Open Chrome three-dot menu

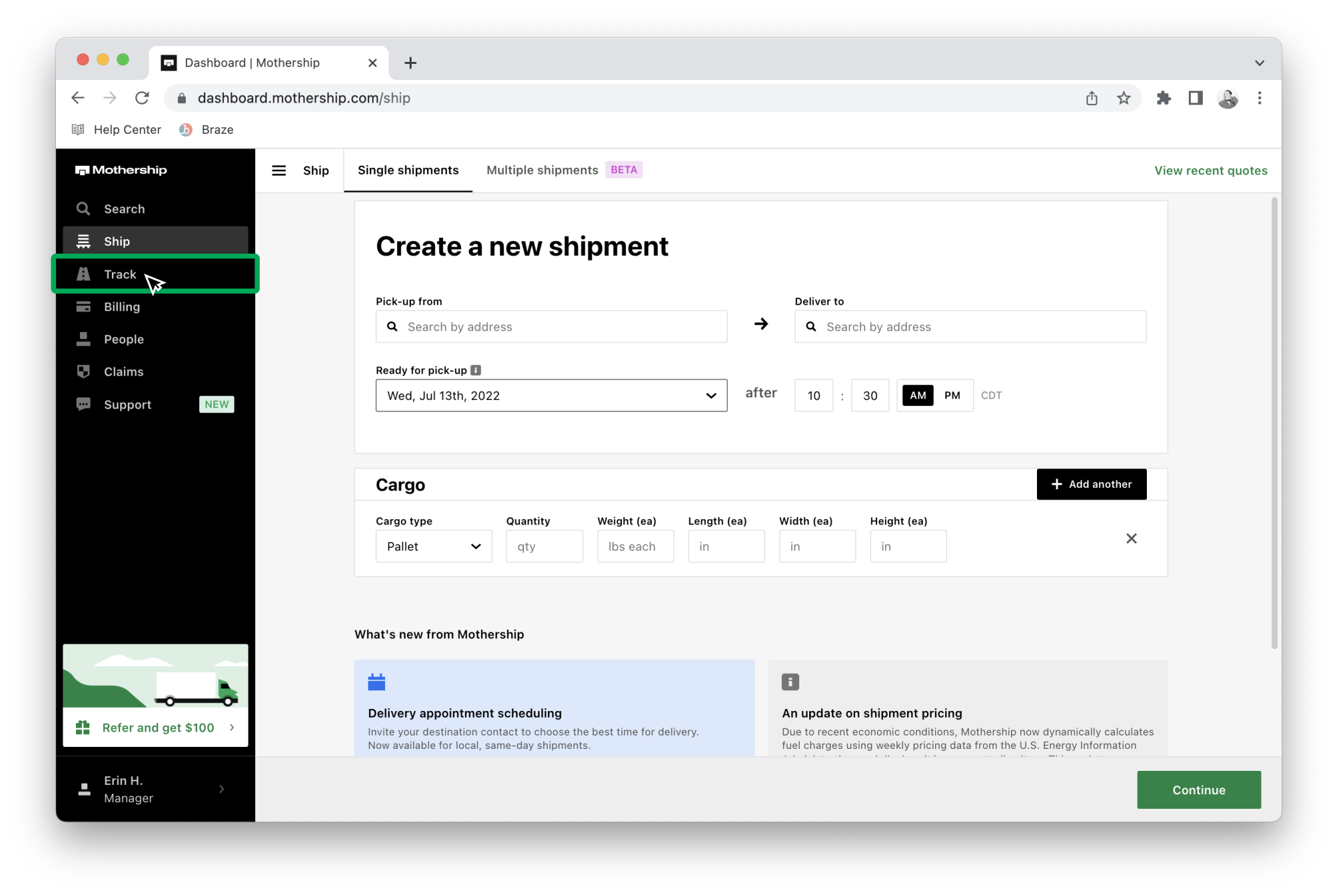click(1259, 98)
